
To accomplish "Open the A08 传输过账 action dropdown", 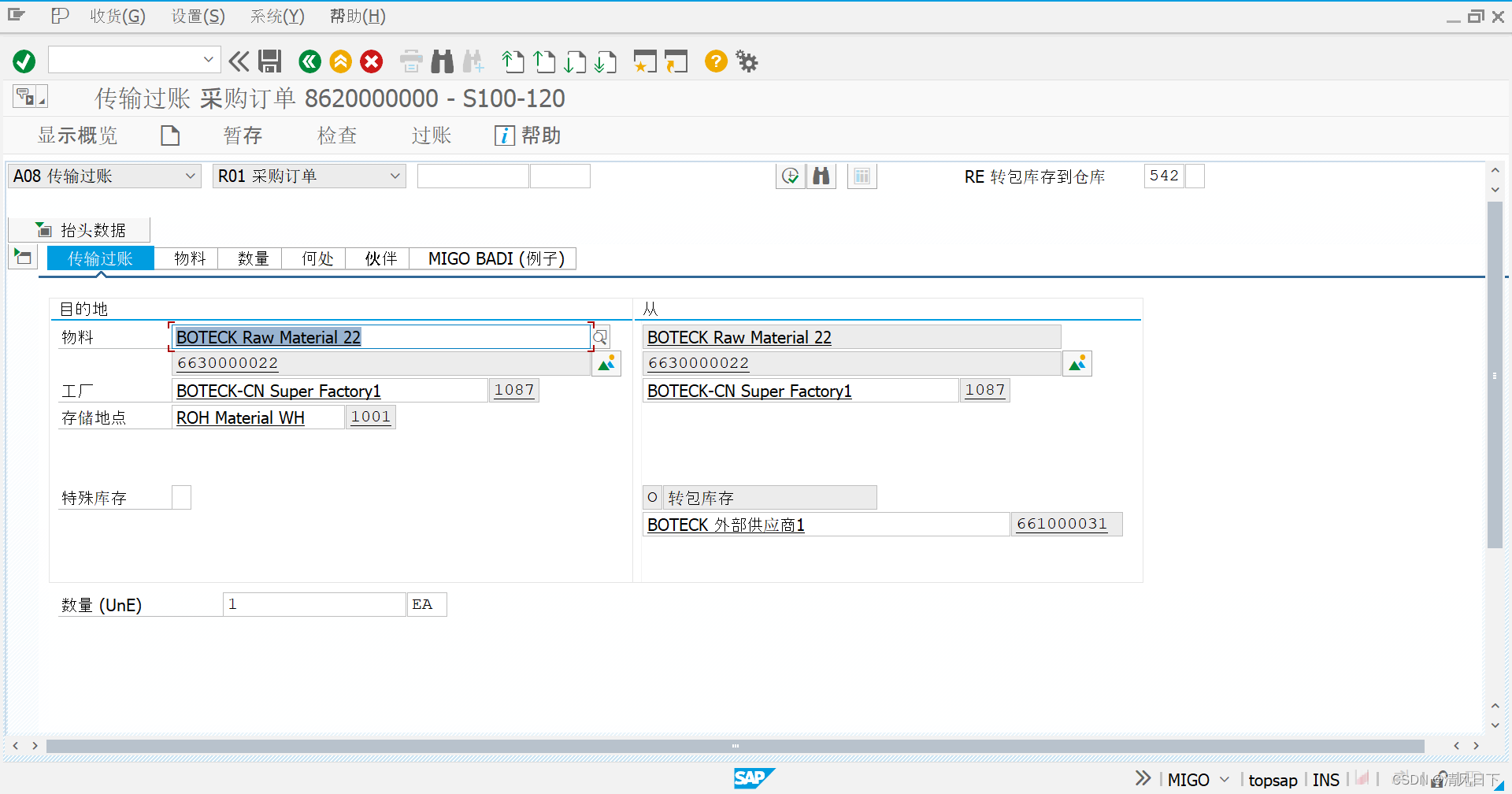I will [190, 176].
